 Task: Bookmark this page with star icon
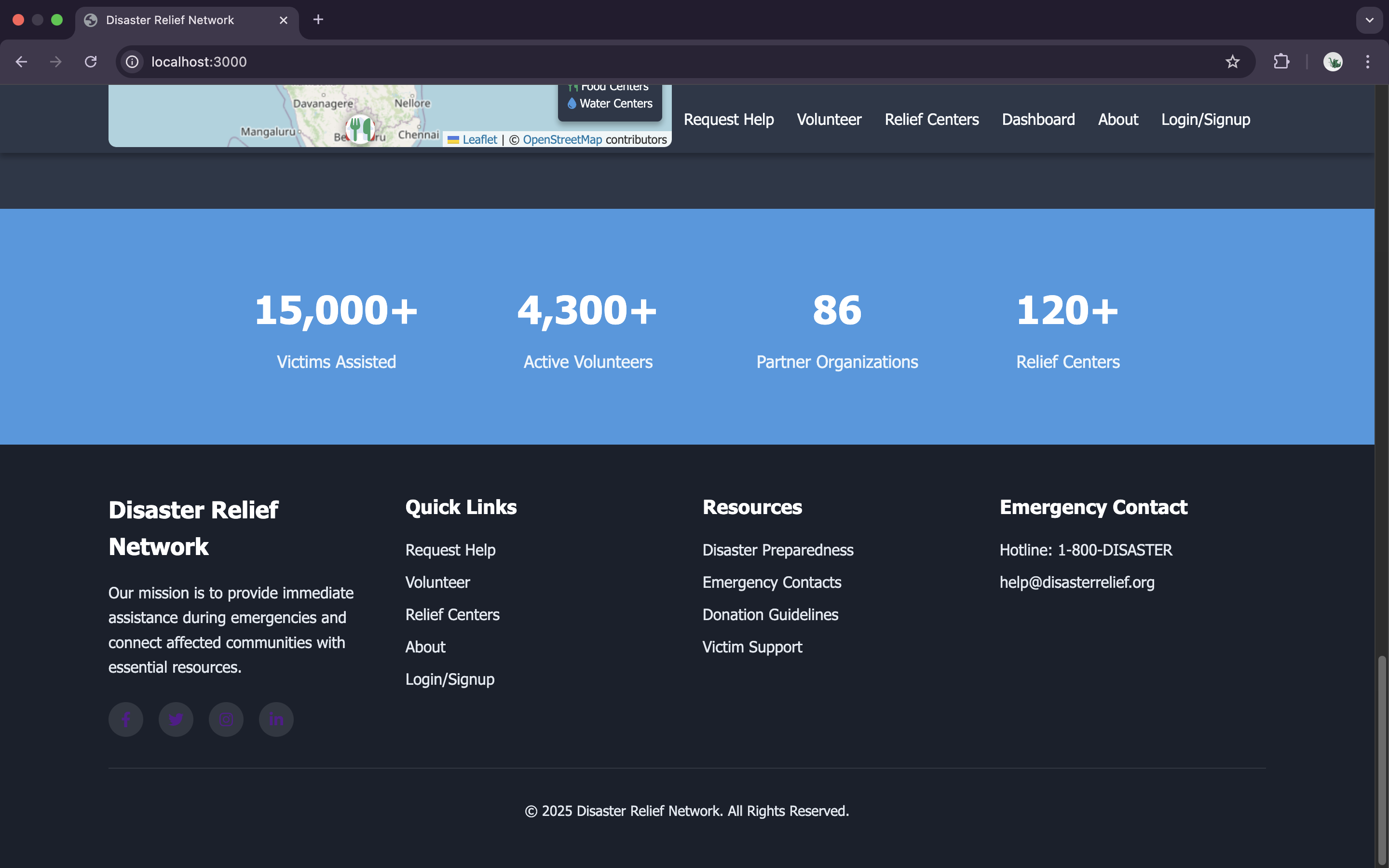coord(1232,62)
